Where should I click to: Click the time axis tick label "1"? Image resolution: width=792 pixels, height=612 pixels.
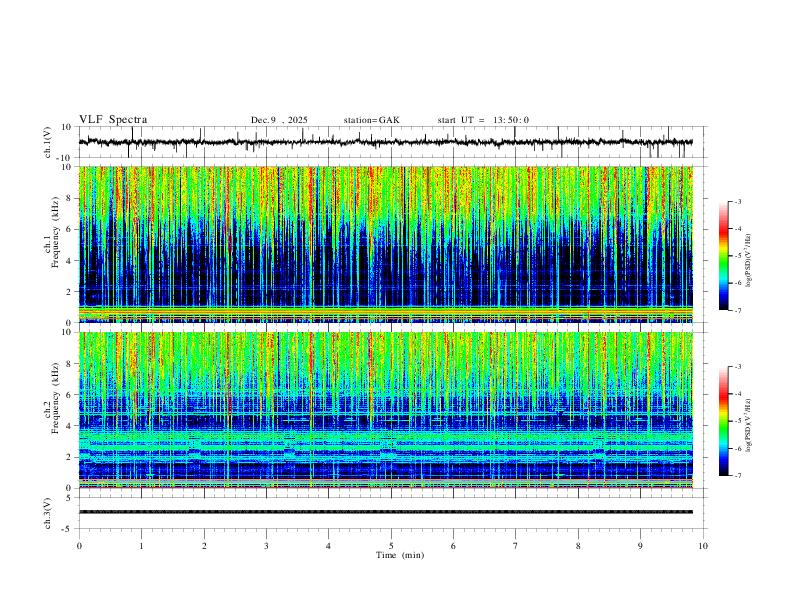click(x=141, y=546)
